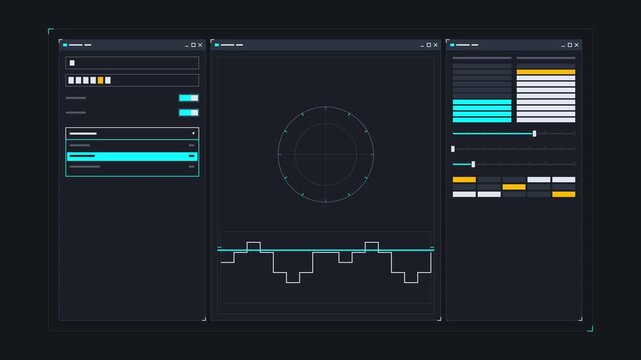Click the handle of the mostly filled slider

click(534, 134)
